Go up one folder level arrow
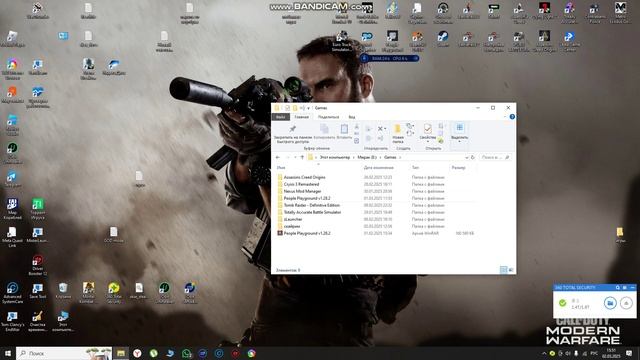The image size is (640, 360). pos(302,157)
